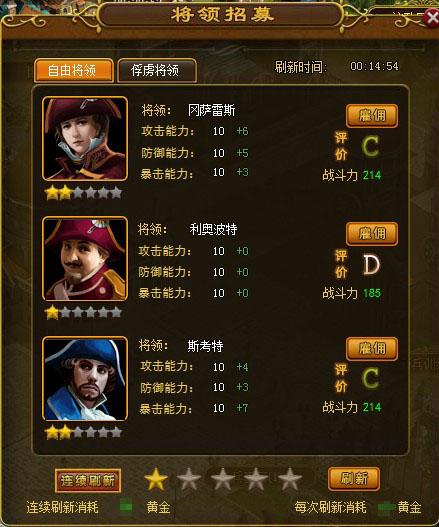439x527 pixels.
Task: Close the 将领招募 window
Action: tap(431, 18)
